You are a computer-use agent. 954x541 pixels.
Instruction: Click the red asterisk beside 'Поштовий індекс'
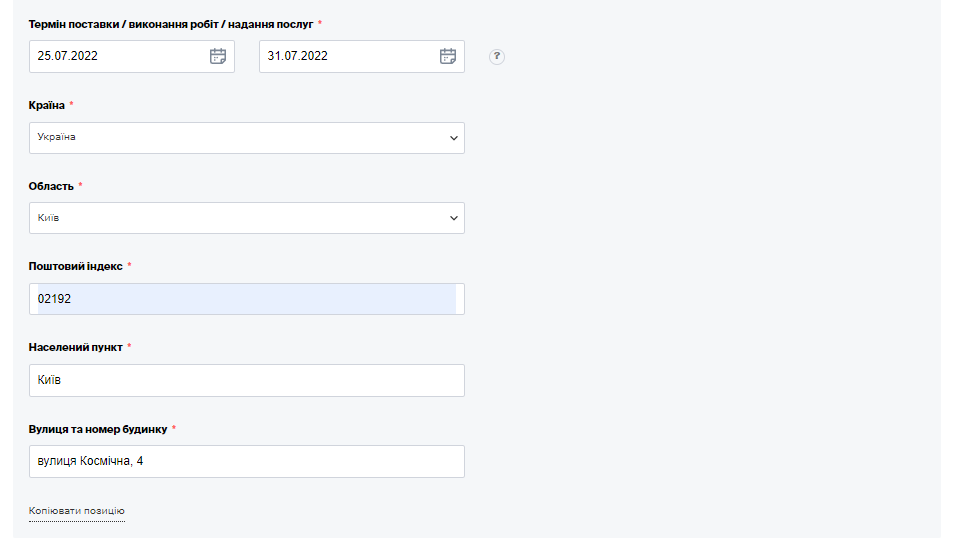(130, 266)
